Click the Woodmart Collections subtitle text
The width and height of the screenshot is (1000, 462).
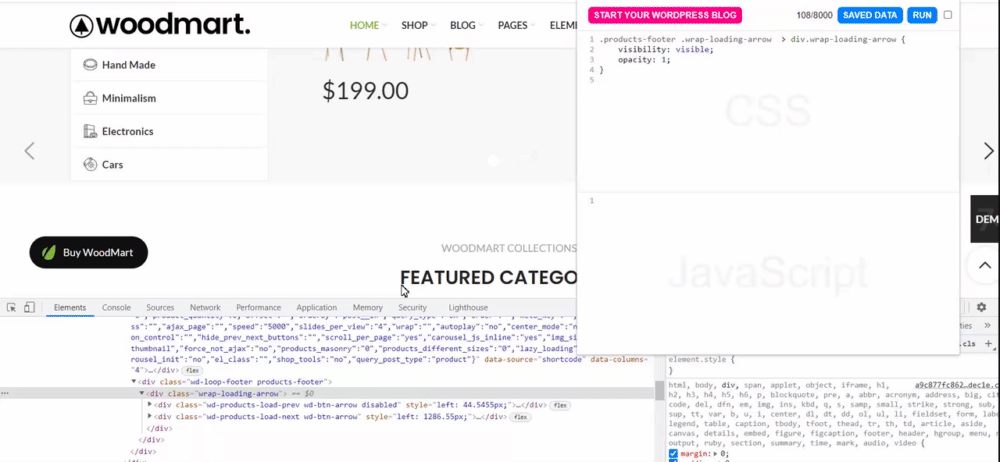click(509, 248)
